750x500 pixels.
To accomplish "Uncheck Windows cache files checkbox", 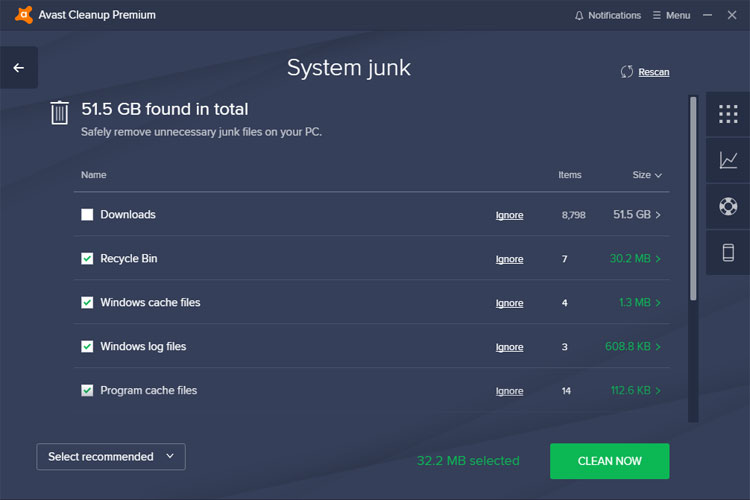I will (x=87, y=302).
